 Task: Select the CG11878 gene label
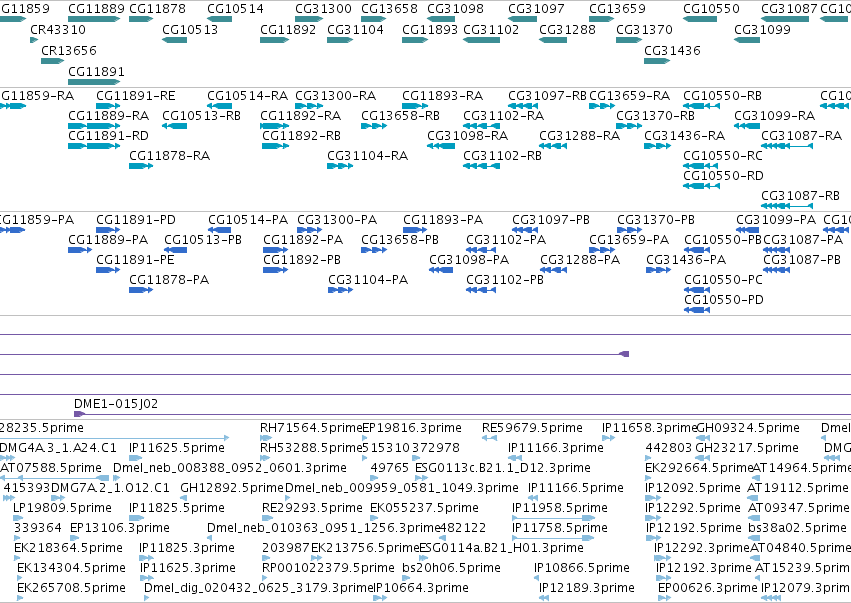(x=157, y=9)
